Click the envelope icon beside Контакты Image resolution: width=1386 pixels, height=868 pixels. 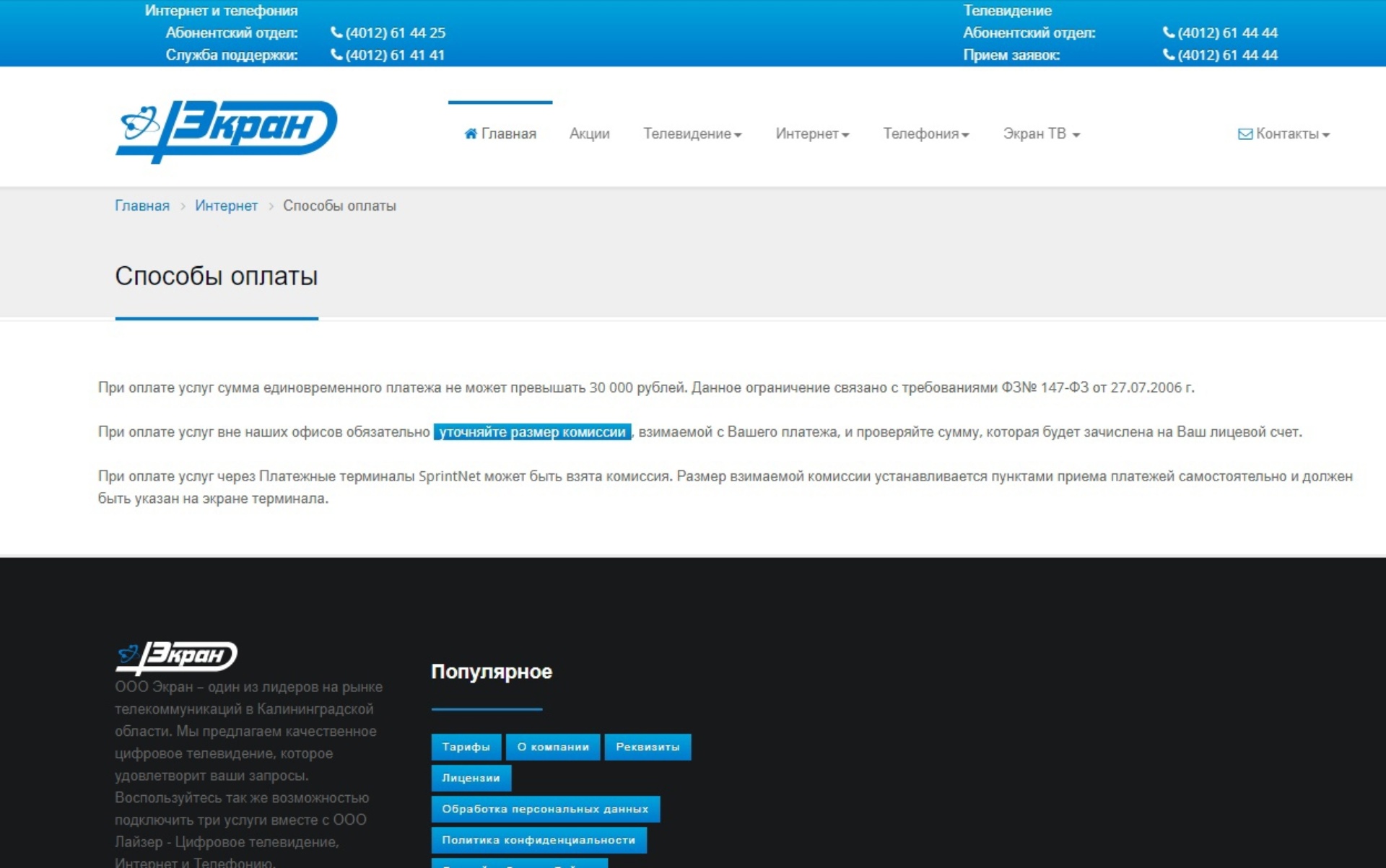(x=1245, y=133)
